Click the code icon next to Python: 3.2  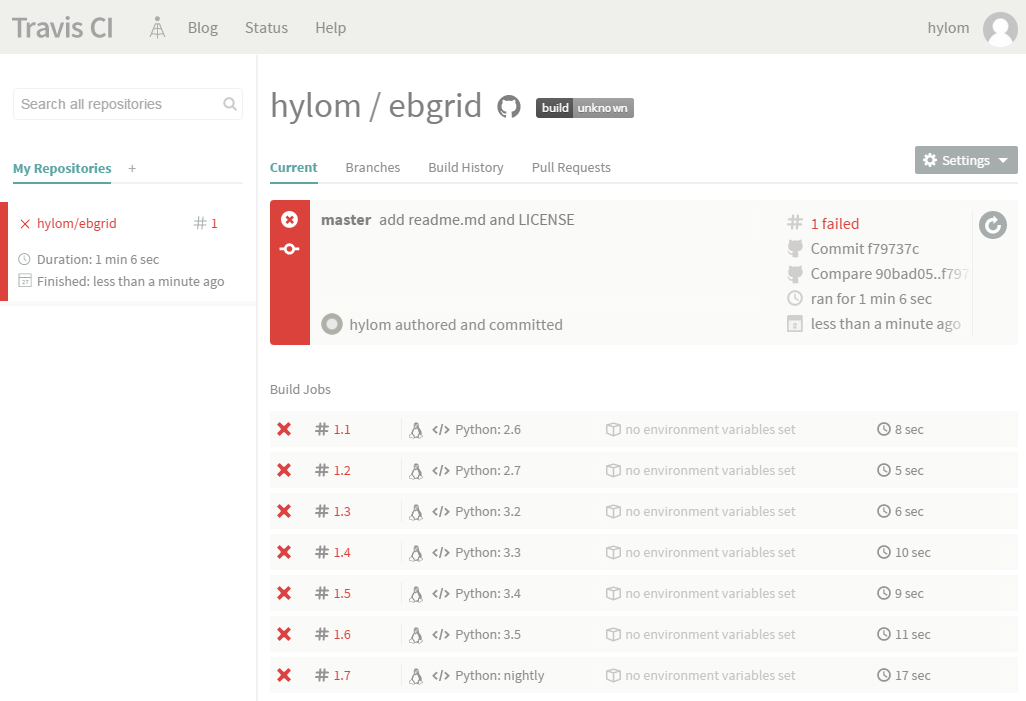(441, 512)
